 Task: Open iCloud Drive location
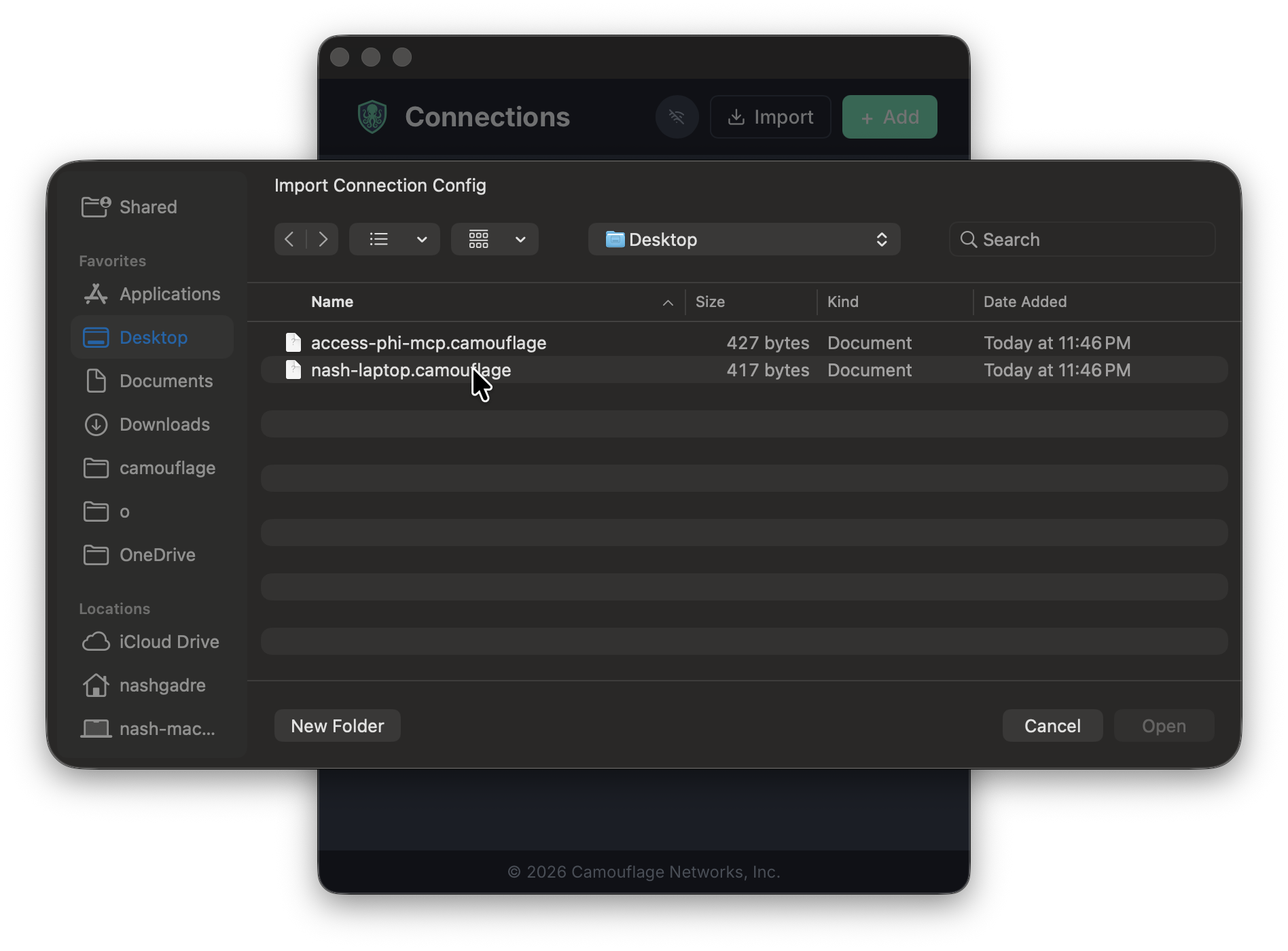[x=152, y=641]
